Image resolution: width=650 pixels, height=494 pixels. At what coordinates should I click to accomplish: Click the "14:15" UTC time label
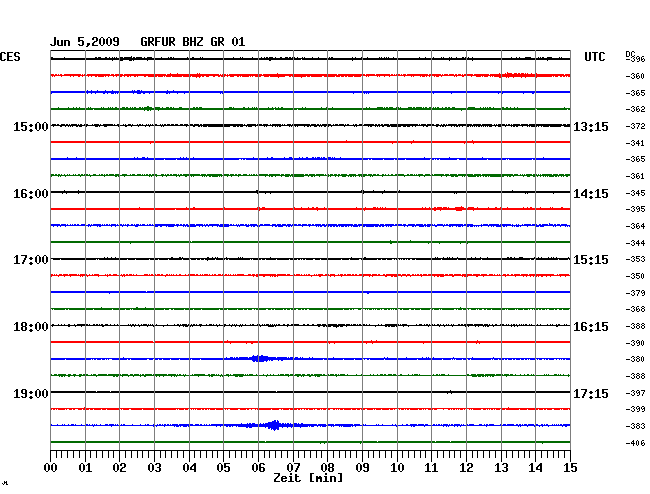591,194
